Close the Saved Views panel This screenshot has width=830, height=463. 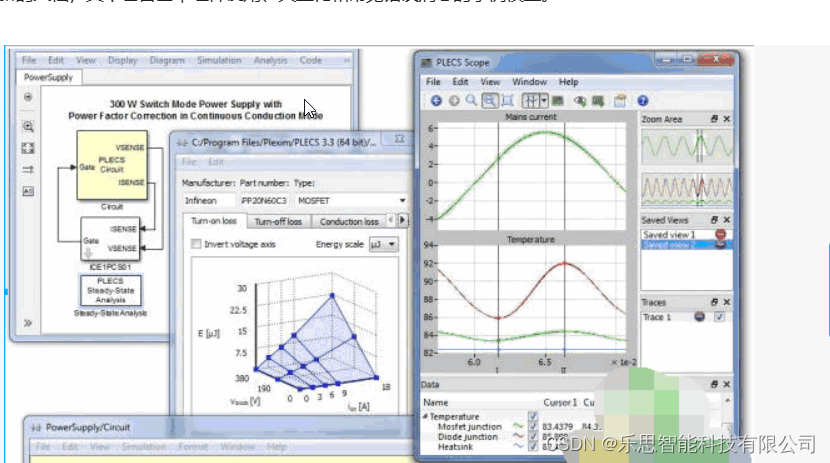point(727,220)
